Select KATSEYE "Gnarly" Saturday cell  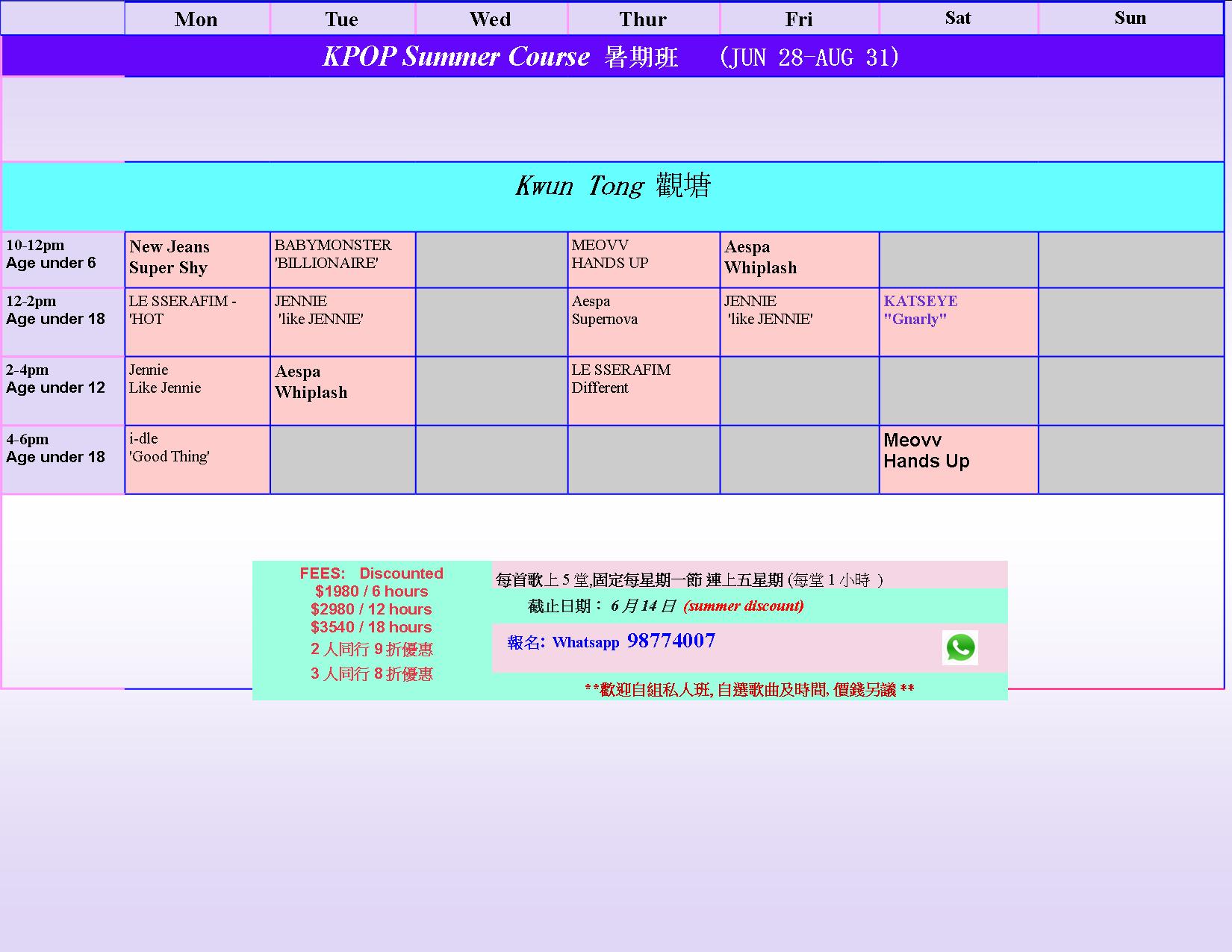pos(959,322)
